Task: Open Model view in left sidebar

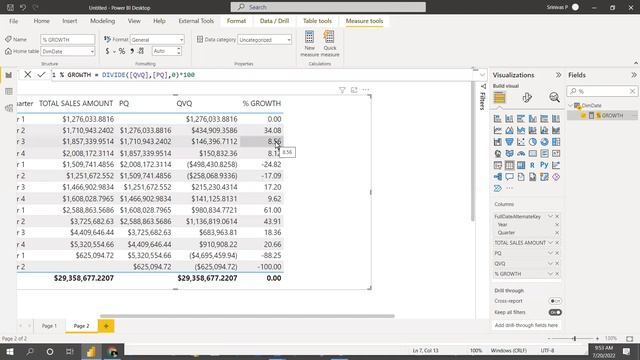Action: pyautogui.click(x=9, y=108)
